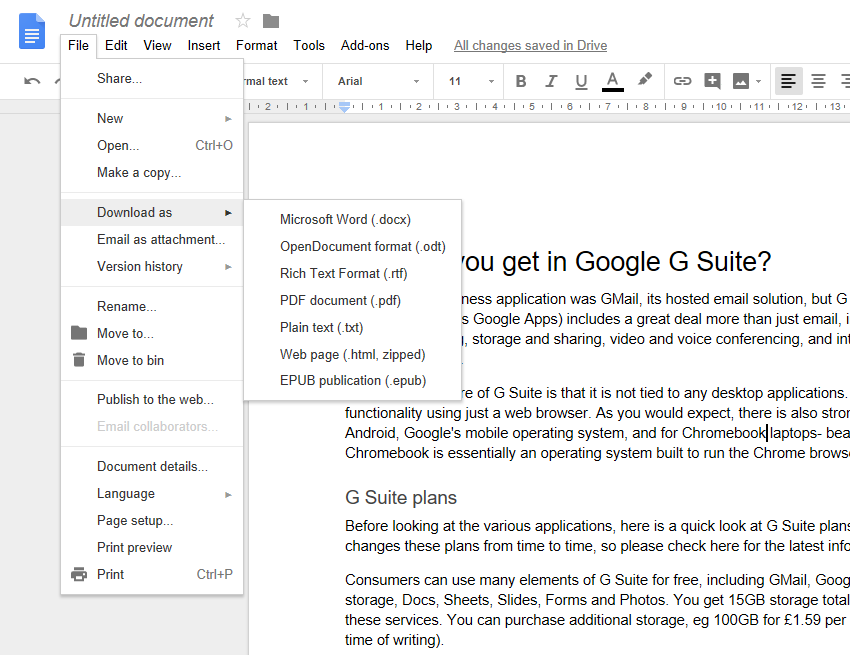Toggle Italic formatting
This screenshot has height=655, width=850.
550,81
